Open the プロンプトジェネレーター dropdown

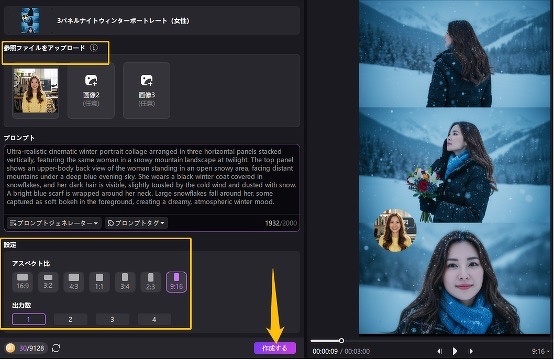[x=54, y=223]
